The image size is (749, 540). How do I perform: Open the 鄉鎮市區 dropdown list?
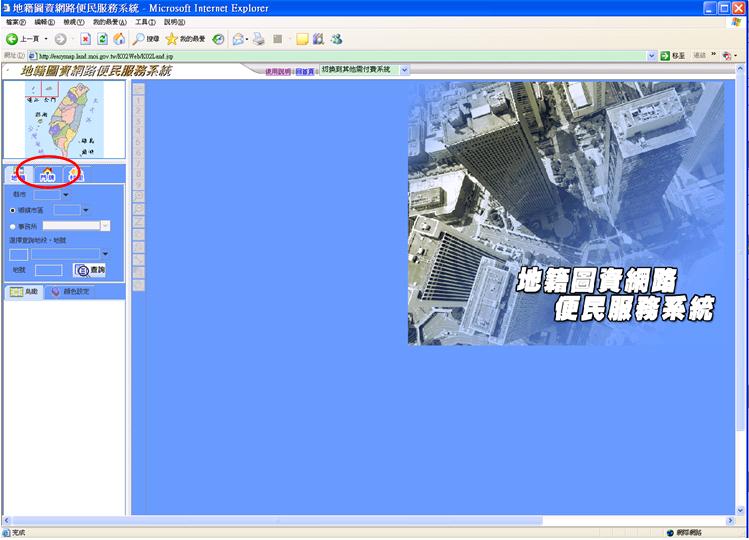(86, 210)
